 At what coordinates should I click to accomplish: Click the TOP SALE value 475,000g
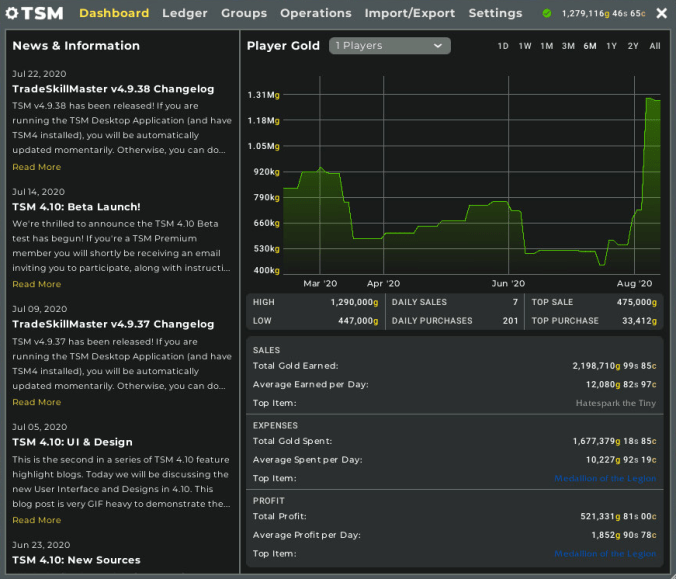637,302
